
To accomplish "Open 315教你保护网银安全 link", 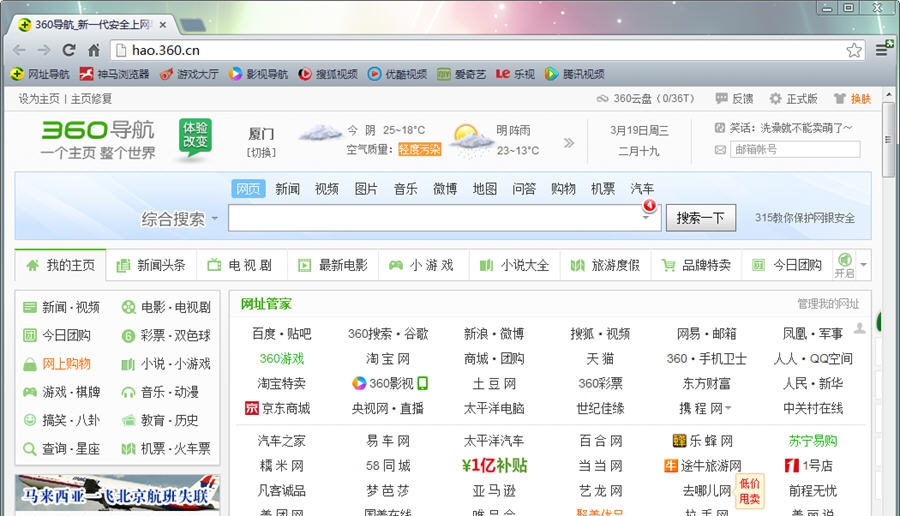I will pos(805,218).
